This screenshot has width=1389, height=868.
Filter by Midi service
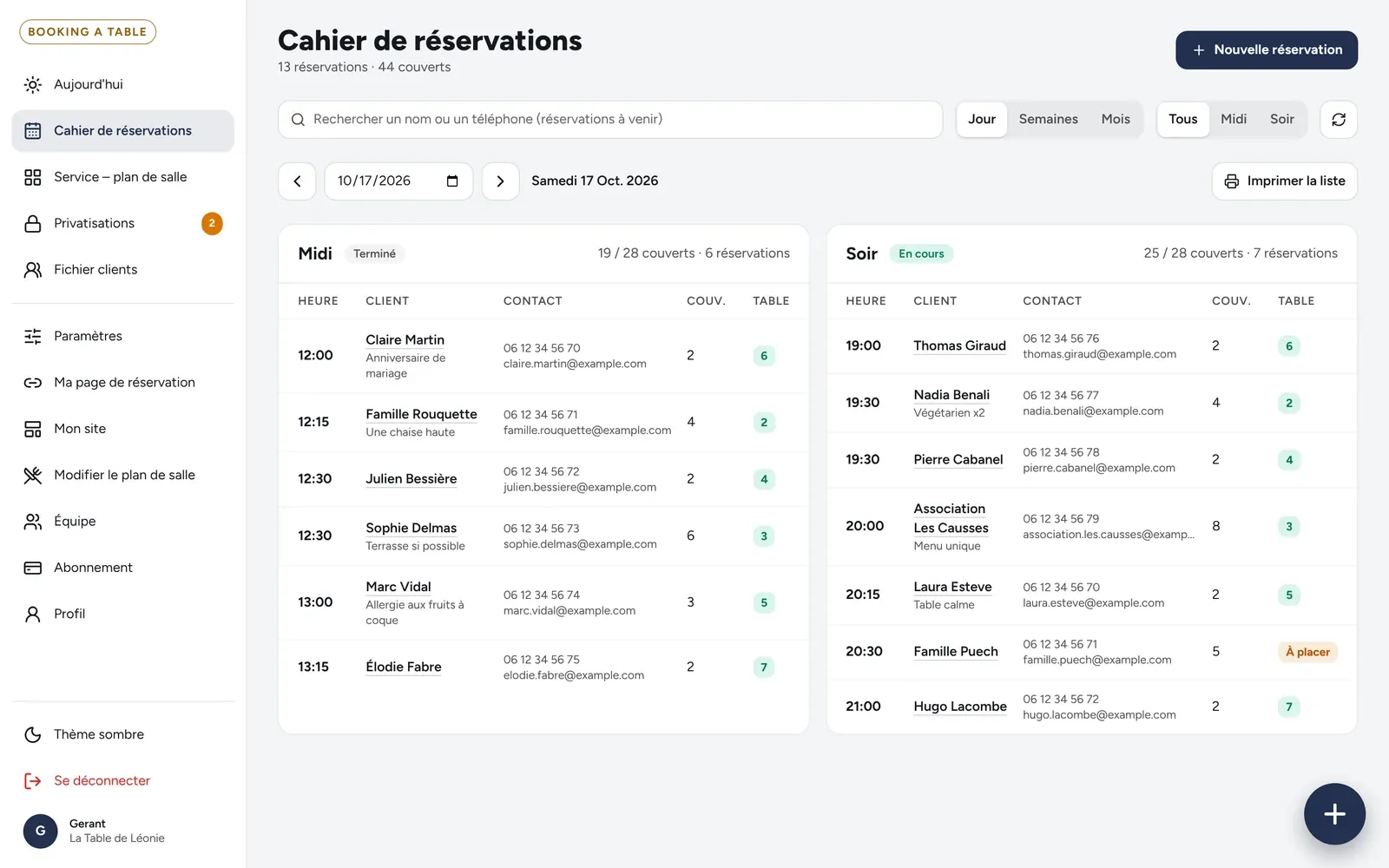point(1233,120)
